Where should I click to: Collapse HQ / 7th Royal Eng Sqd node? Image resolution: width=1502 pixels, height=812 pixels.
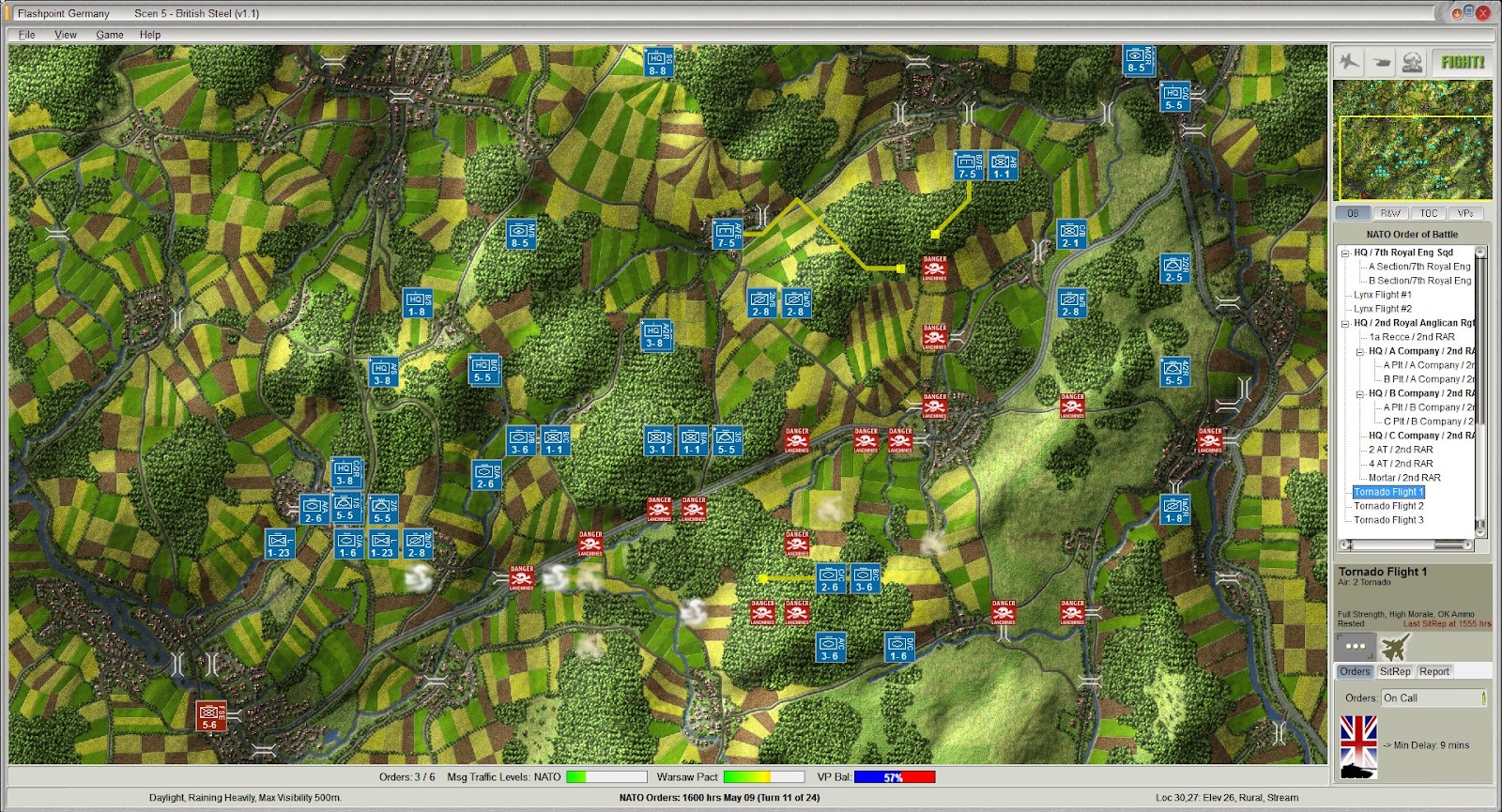(x=1345, y=253)
